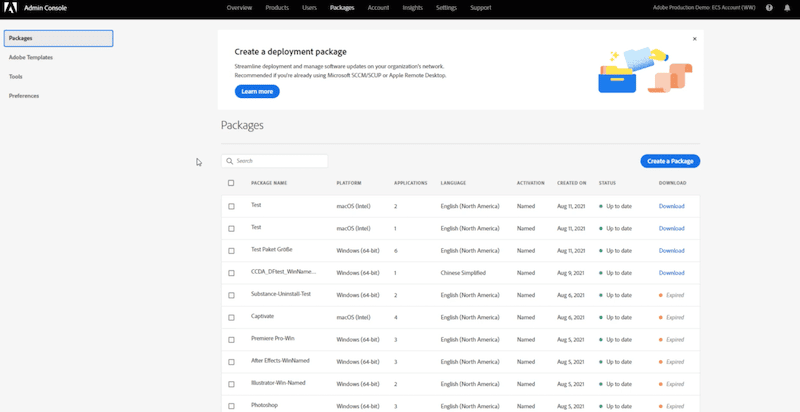Click the Status column header
The width and height of the screenshot is (800, 412).
(607, 183)
